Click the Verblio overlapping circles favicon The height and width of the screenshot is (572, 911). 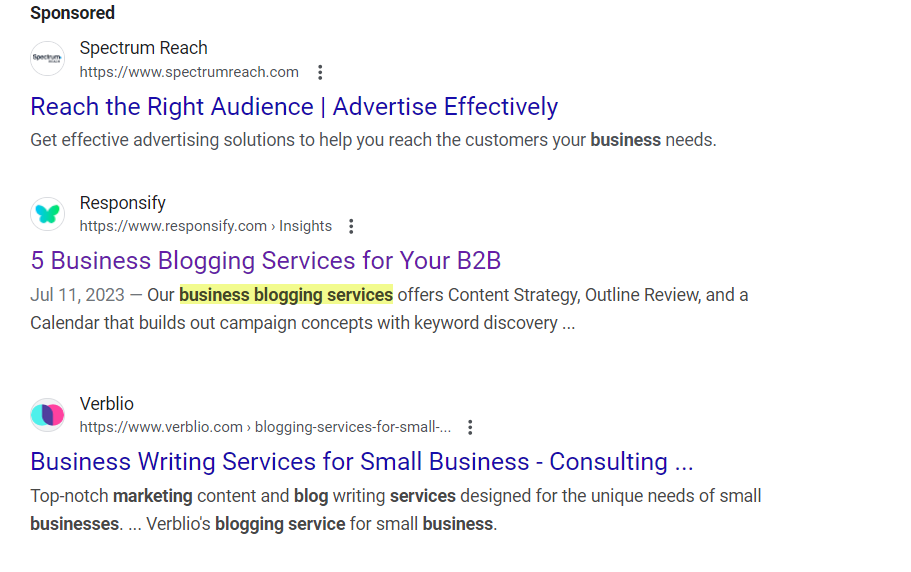click(x=48, y=415)
